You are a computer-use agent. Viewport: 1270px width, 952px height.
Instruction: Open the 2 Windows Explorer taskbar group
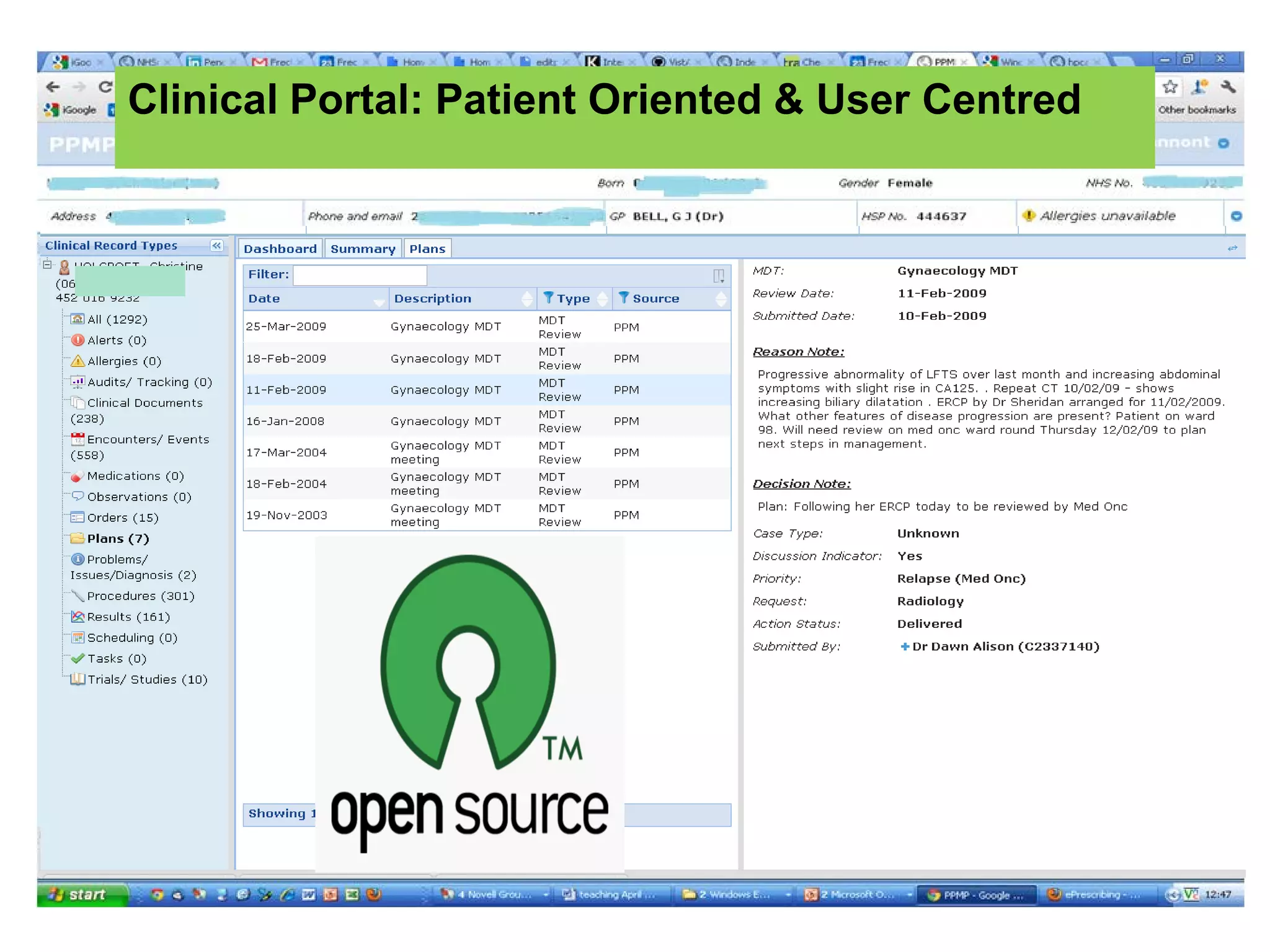coord(734,894)
